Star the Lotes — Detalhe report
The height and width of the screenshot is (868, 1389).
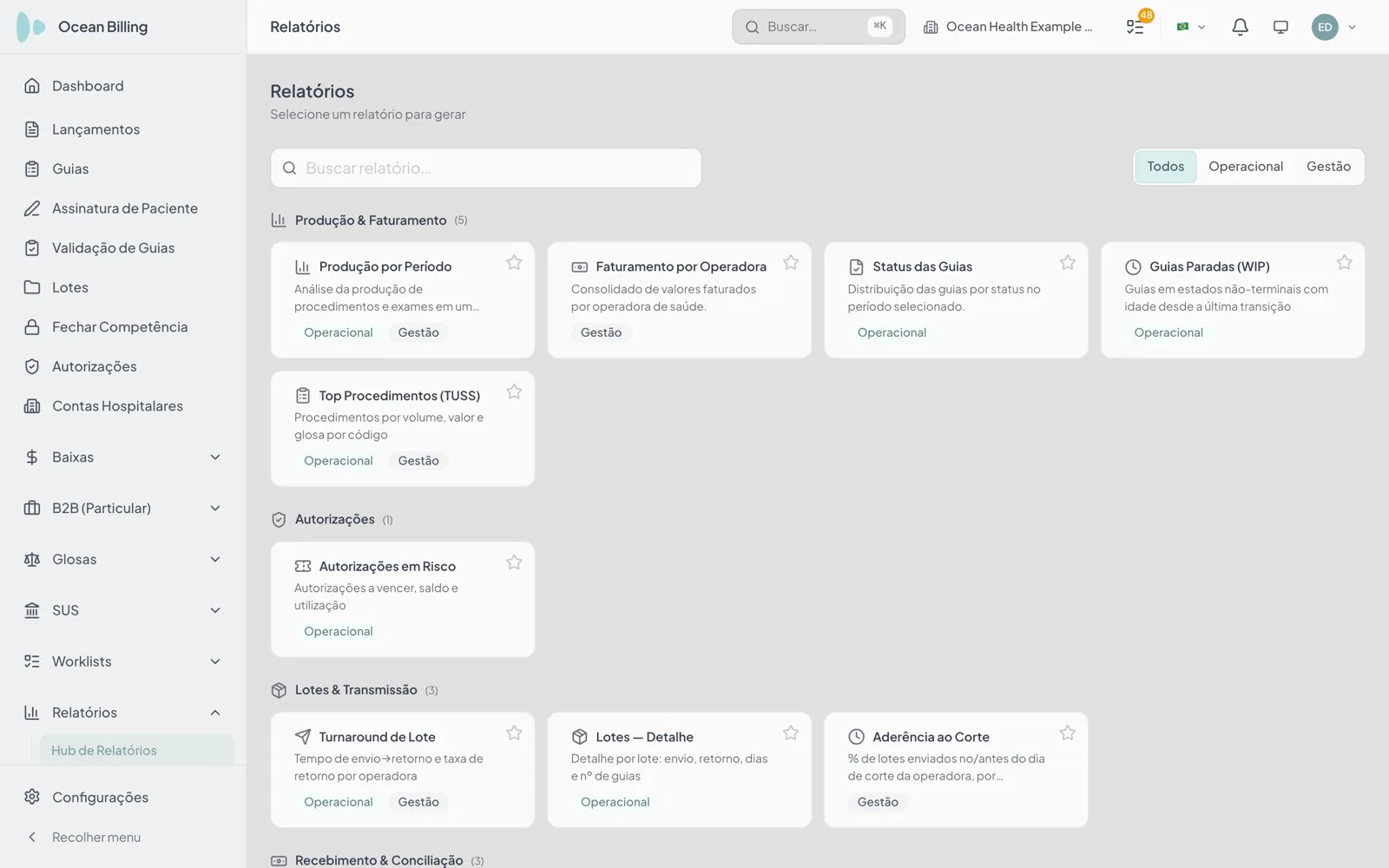tap(791, 733)
